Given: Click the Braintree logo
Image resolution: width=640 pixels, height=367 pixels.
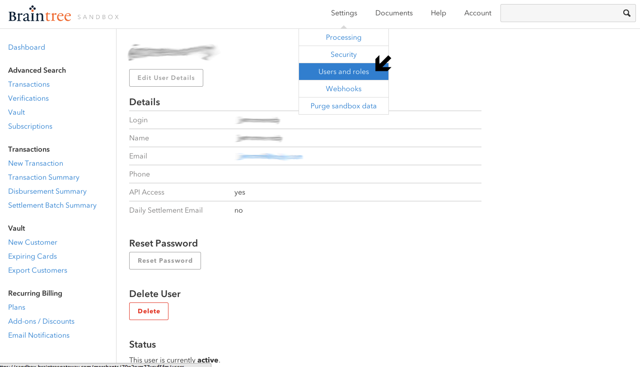Looking at the screenshot, I should click(x=40, y=15).
